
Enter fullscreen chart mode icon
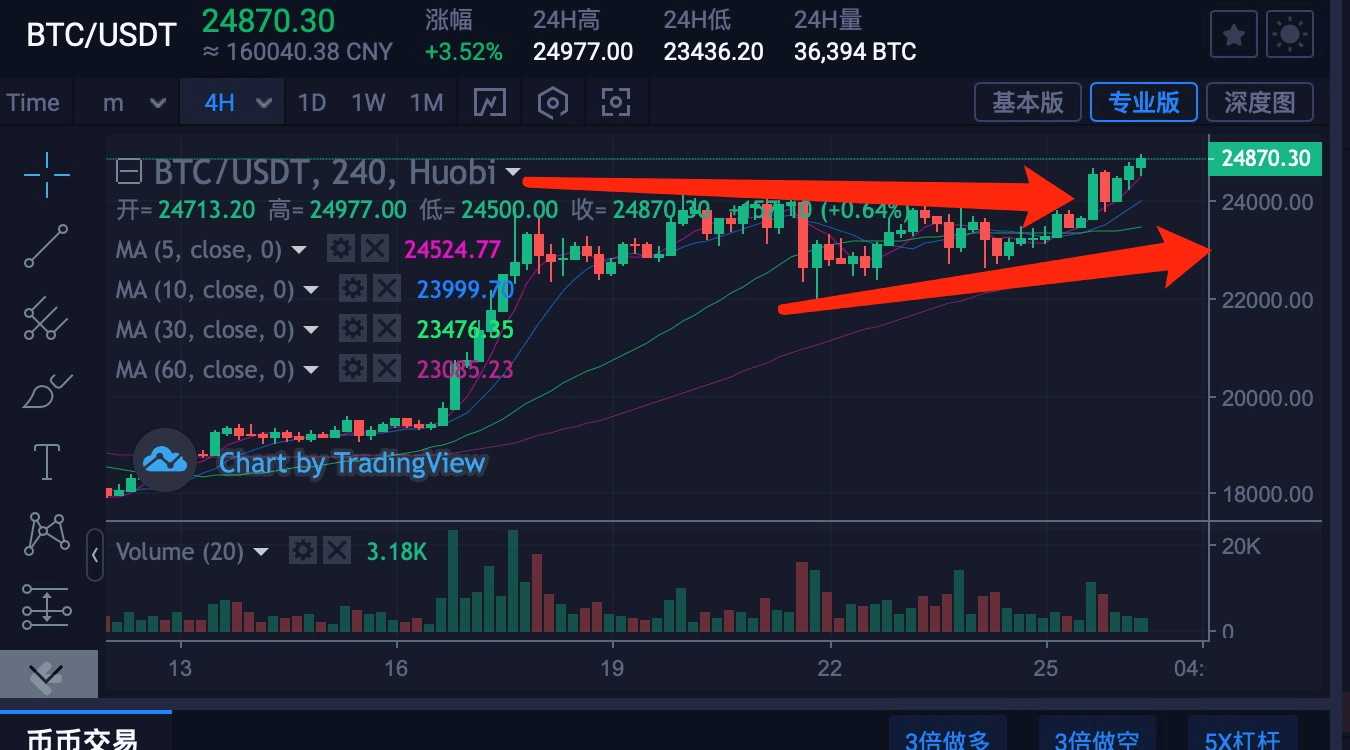(x=615, y=102)
